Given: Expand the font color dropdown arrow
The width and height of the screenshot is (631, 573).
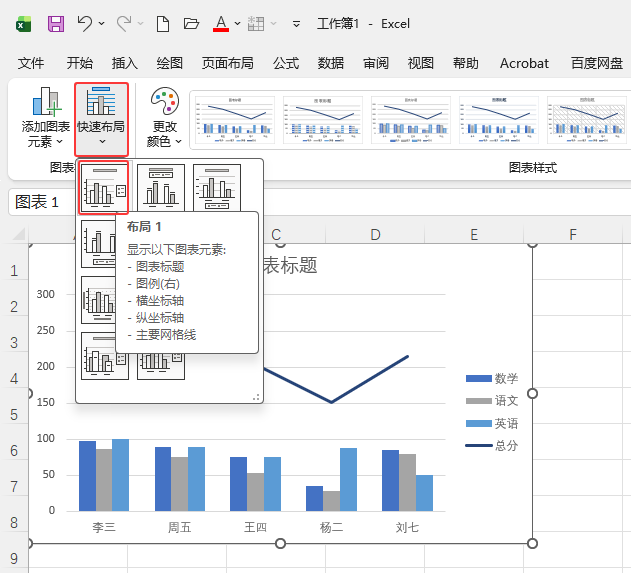Looking at the screenshot, I should (x=237, y=24).
